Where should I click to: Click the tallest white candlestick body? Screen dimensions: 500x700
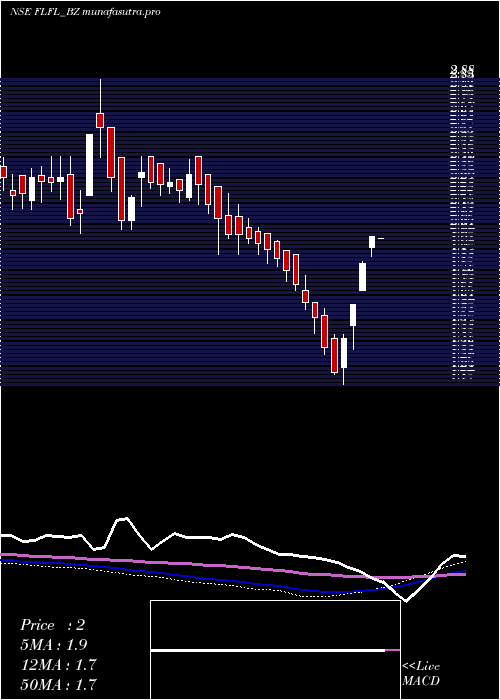tap(90, 165)
